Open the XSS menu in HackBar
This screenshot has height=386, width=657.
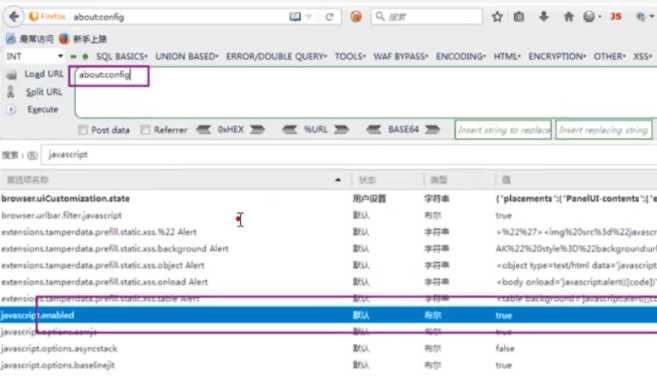click(643, 57)
